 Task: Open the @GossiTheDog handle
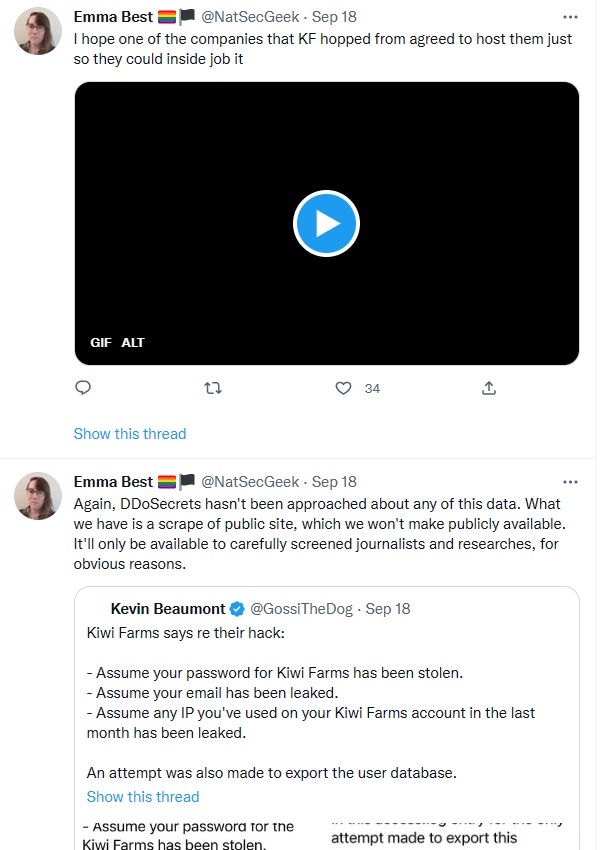pos(301,608)
